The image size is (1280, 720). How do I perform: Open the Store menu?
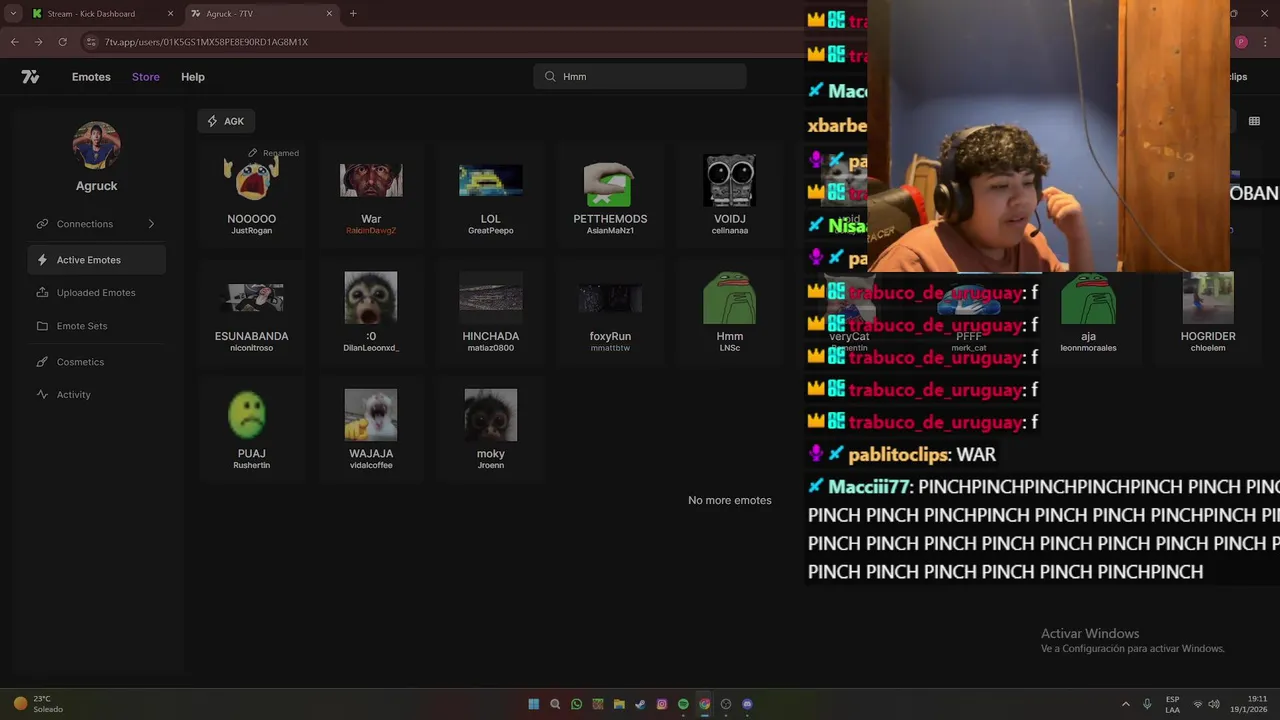(146, 77)
